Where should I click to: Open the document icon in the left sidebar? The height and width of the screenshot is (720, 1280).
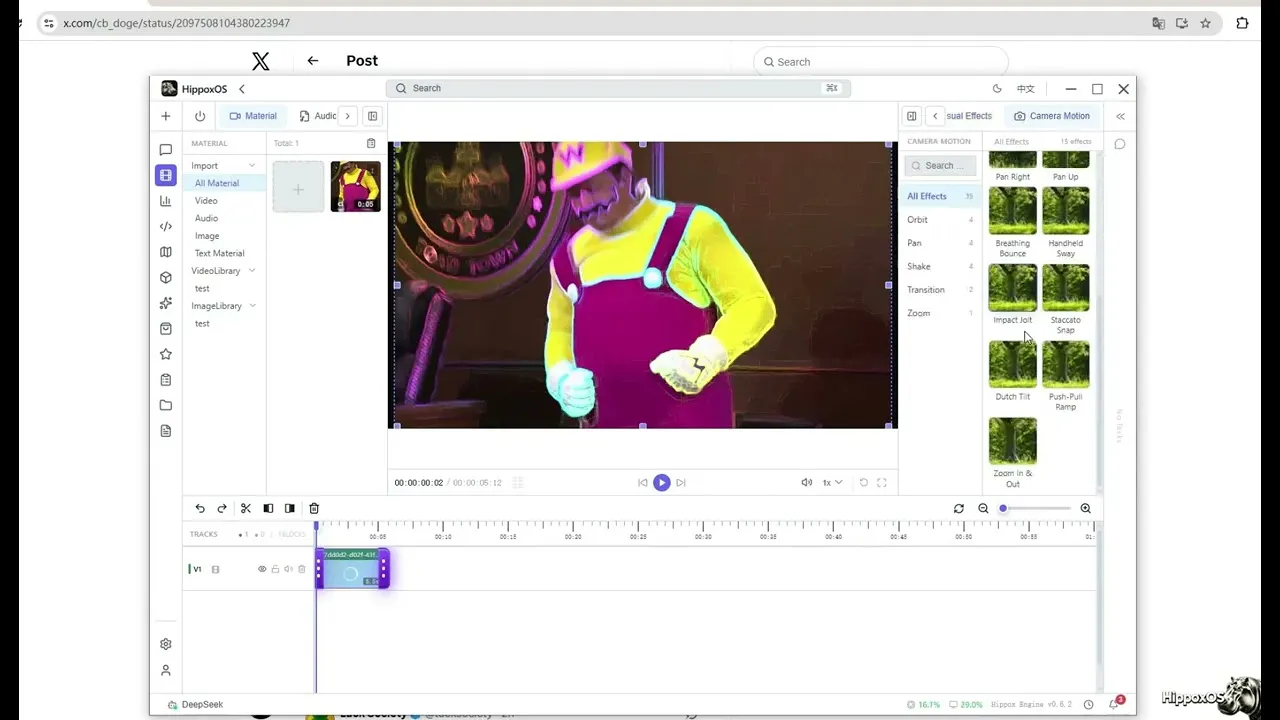pyautogui.click(x=166, y=431)
